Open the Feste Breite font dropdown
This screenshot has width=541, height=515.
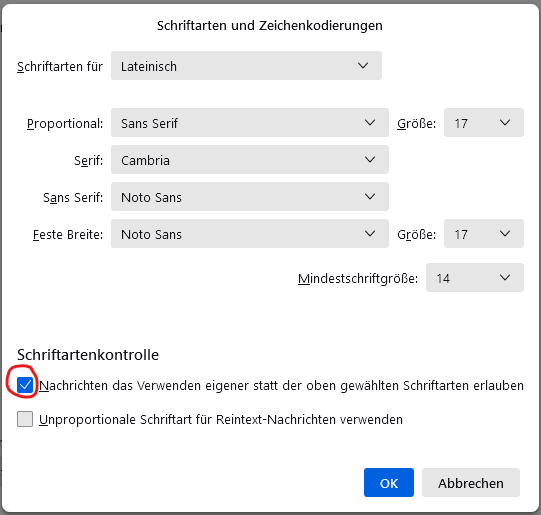(250, 234)
